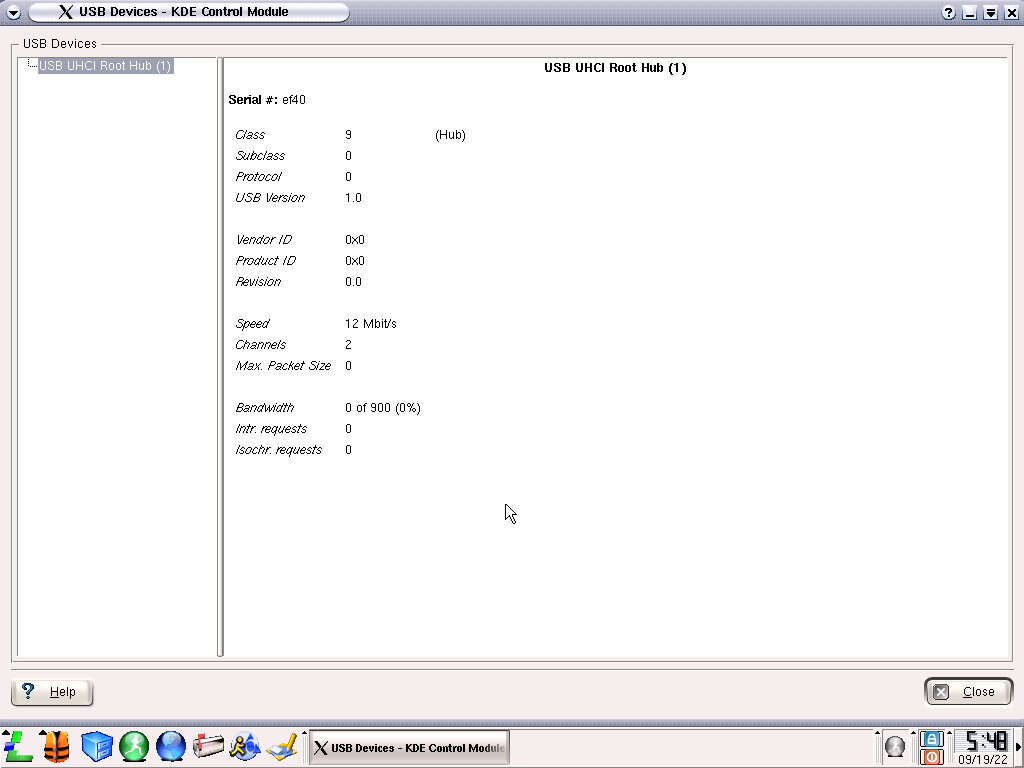Click the Help button
This screenshot has height=768, width=1024.
[52, 692]
